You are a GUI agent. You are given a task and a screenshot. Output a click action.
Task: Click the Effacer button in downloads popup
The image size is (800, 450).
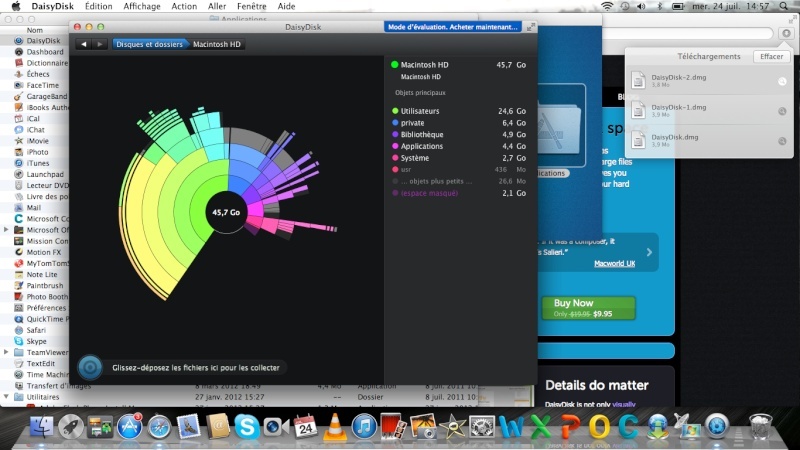[771, 57]
